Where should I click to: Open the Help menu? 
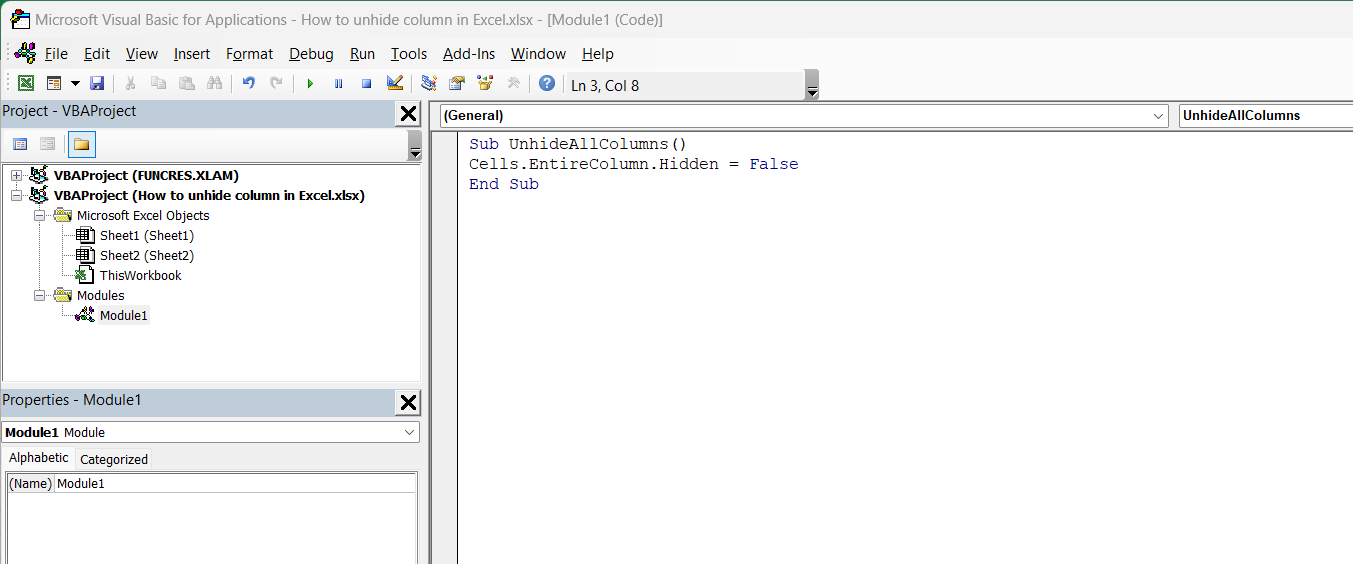pos(597,54)
